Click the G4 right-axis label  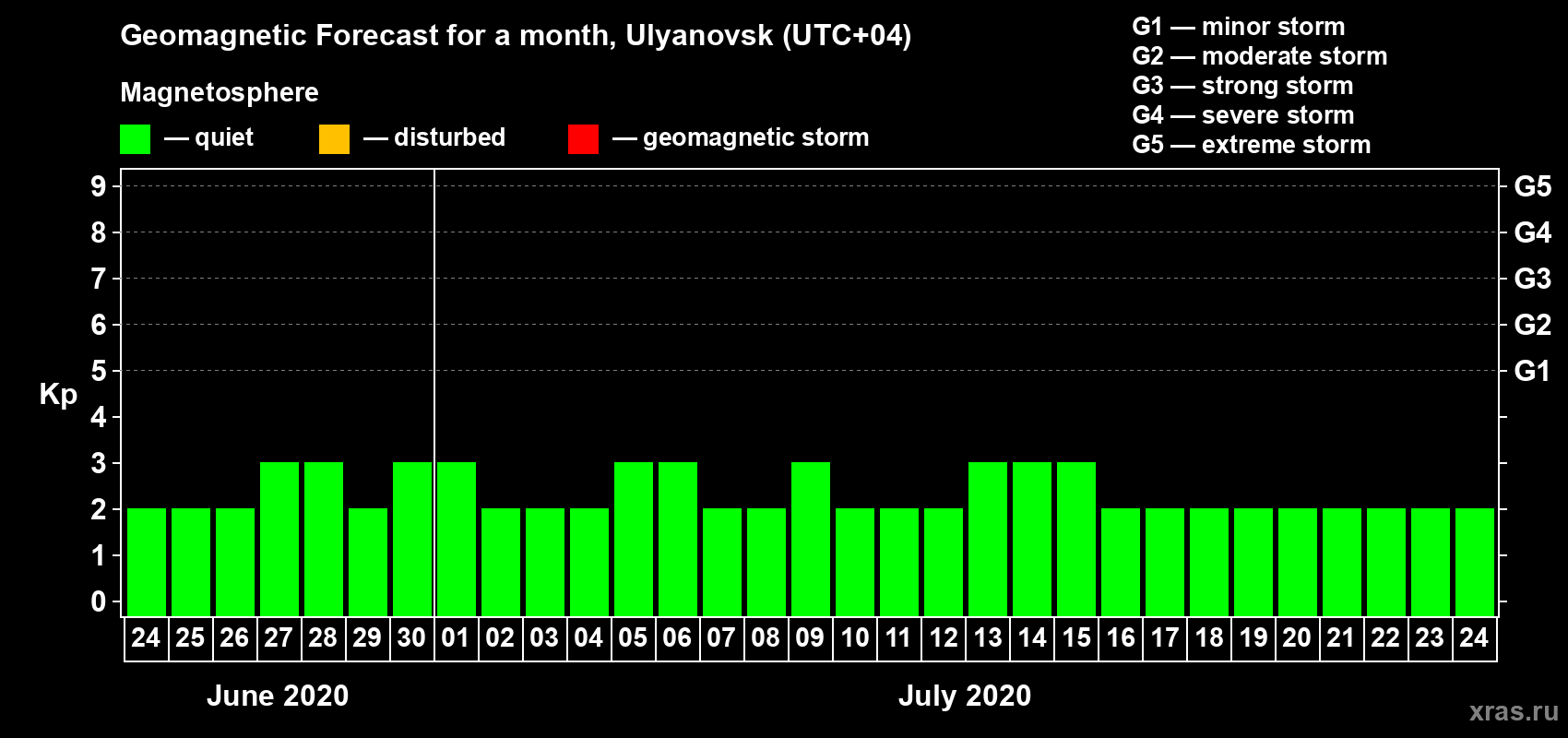1533,232
